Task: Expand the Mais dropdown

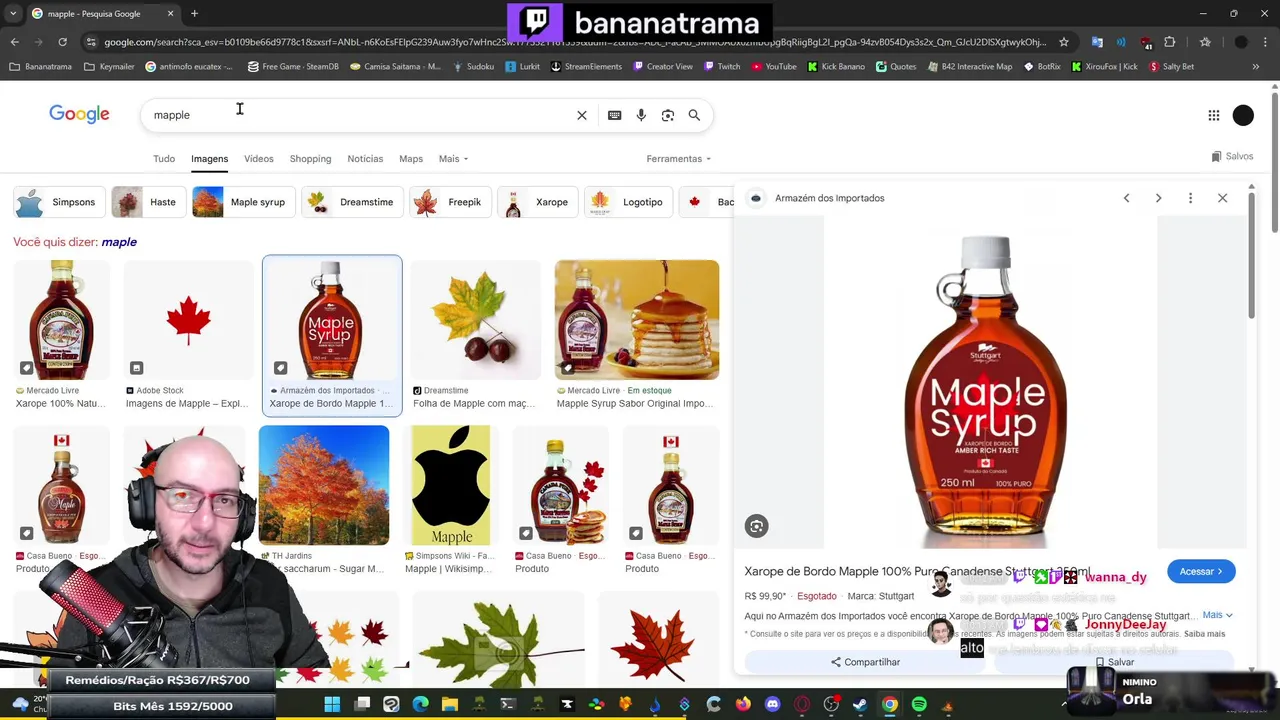Action: [x=453, y=159]
